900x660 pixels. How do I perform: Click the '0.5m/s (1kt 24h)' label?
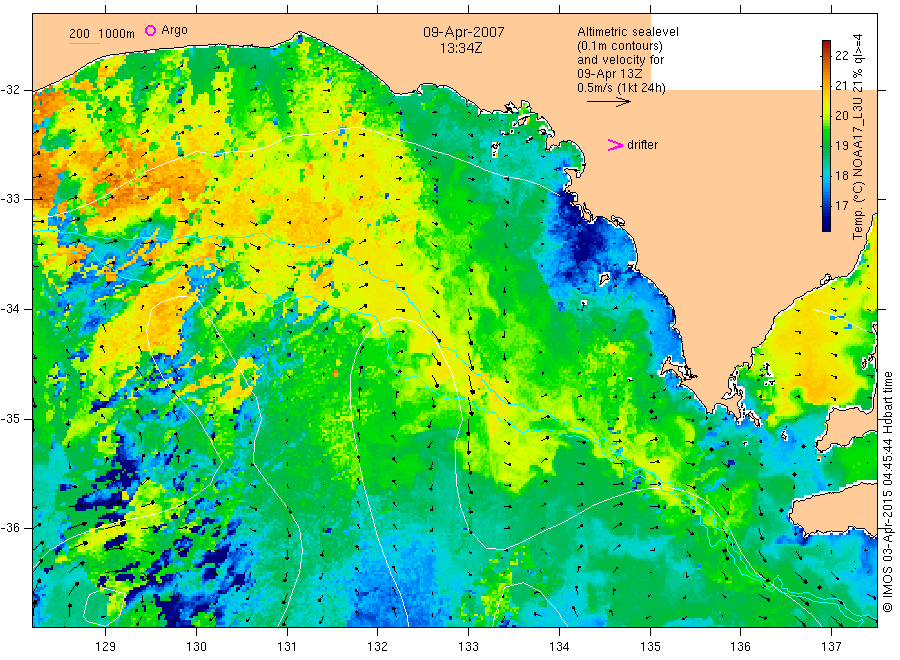pos(621,88)
